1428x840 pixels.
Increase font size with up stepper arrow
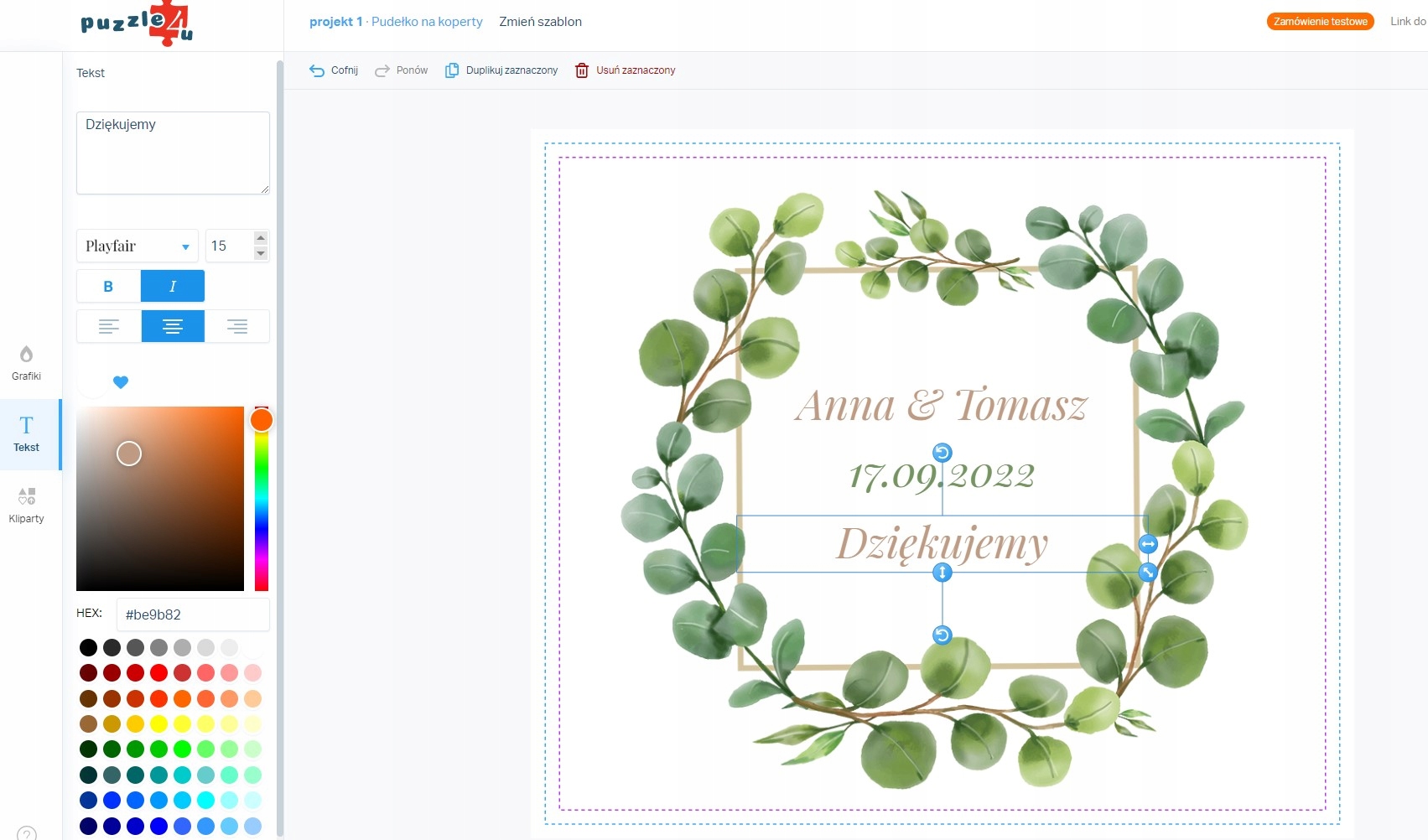pyautogui.click(x=261, y=238)
